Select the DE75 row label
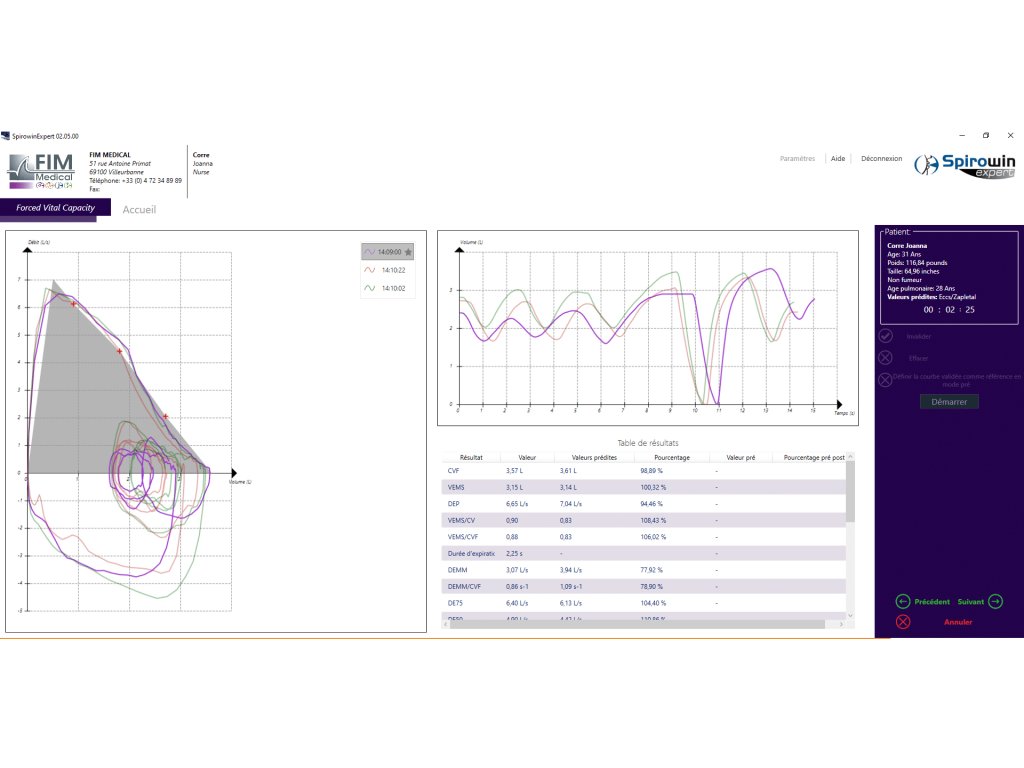 (x=455, y=603)
